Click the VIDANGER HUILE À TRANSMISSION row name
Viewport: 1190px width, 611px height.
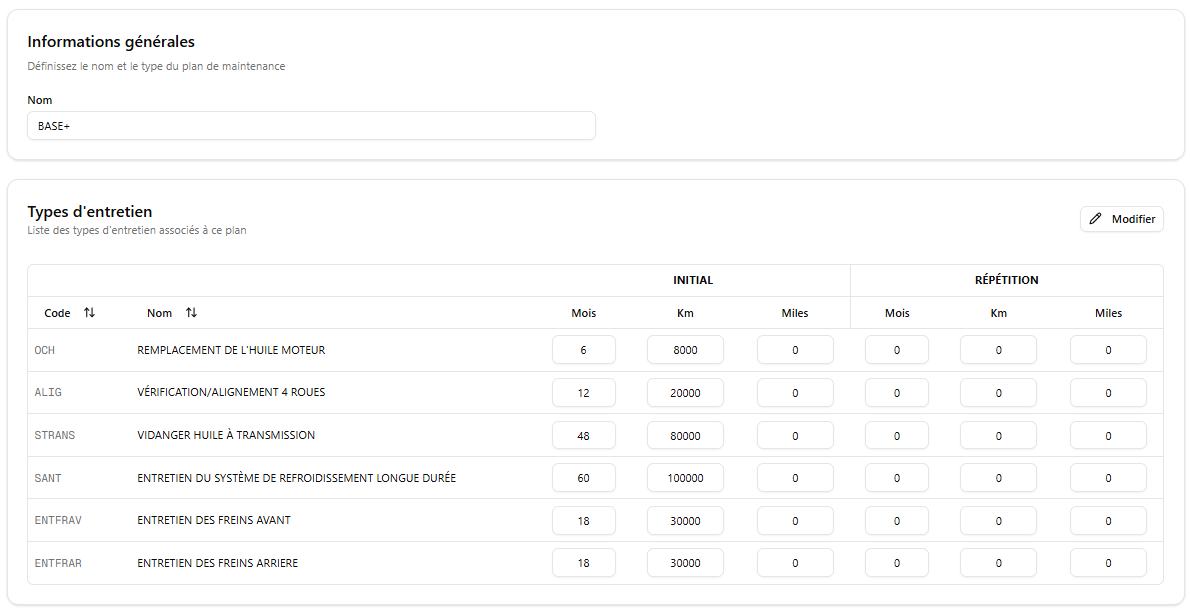226,435
